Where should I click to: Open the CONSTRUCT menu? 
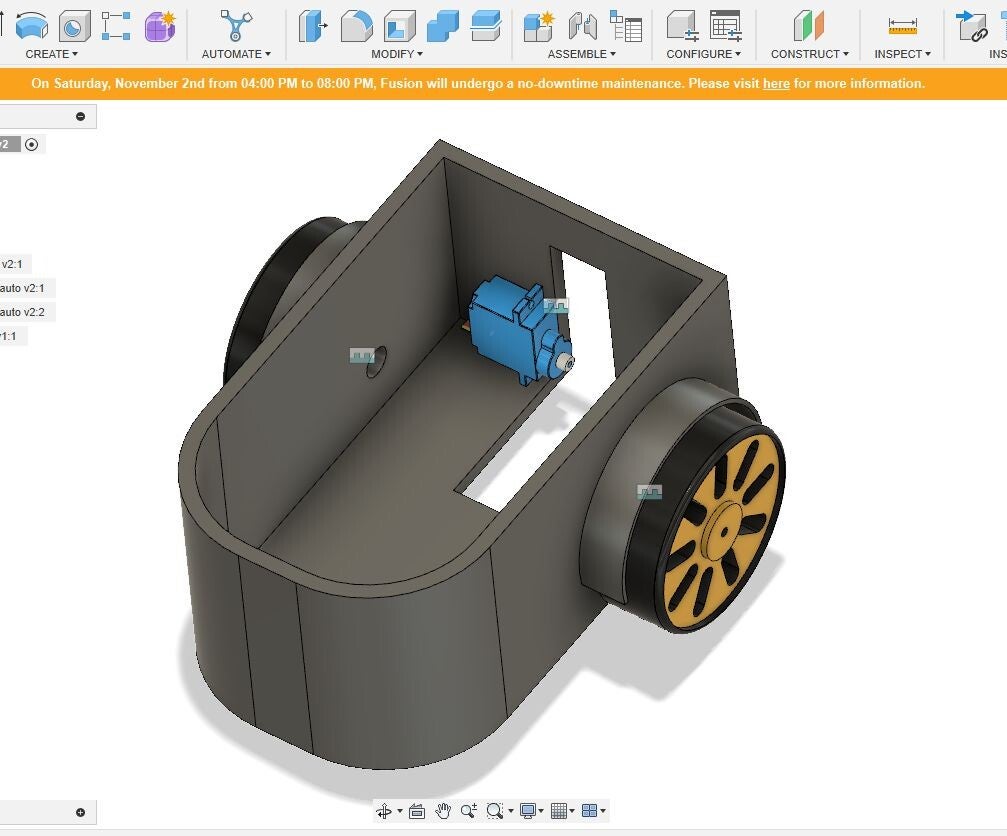coord(809,54)
